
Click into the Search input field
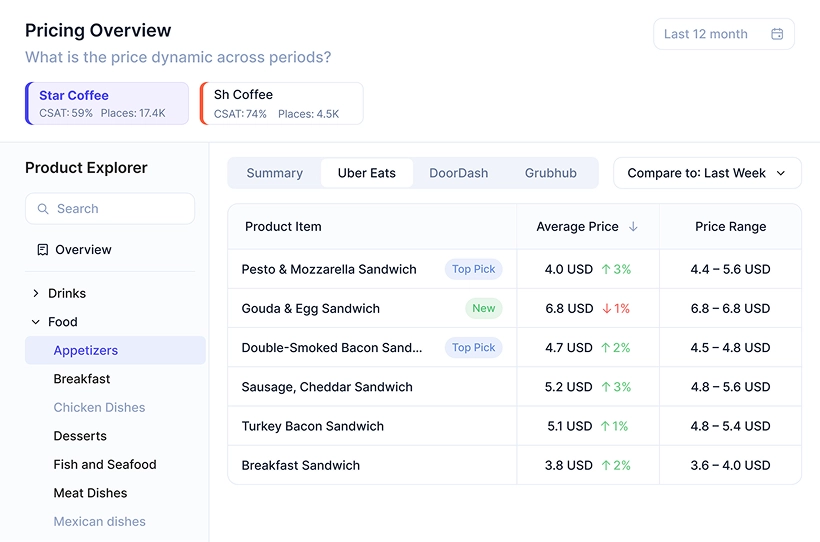pyautogui.click(x=120, y=209)
